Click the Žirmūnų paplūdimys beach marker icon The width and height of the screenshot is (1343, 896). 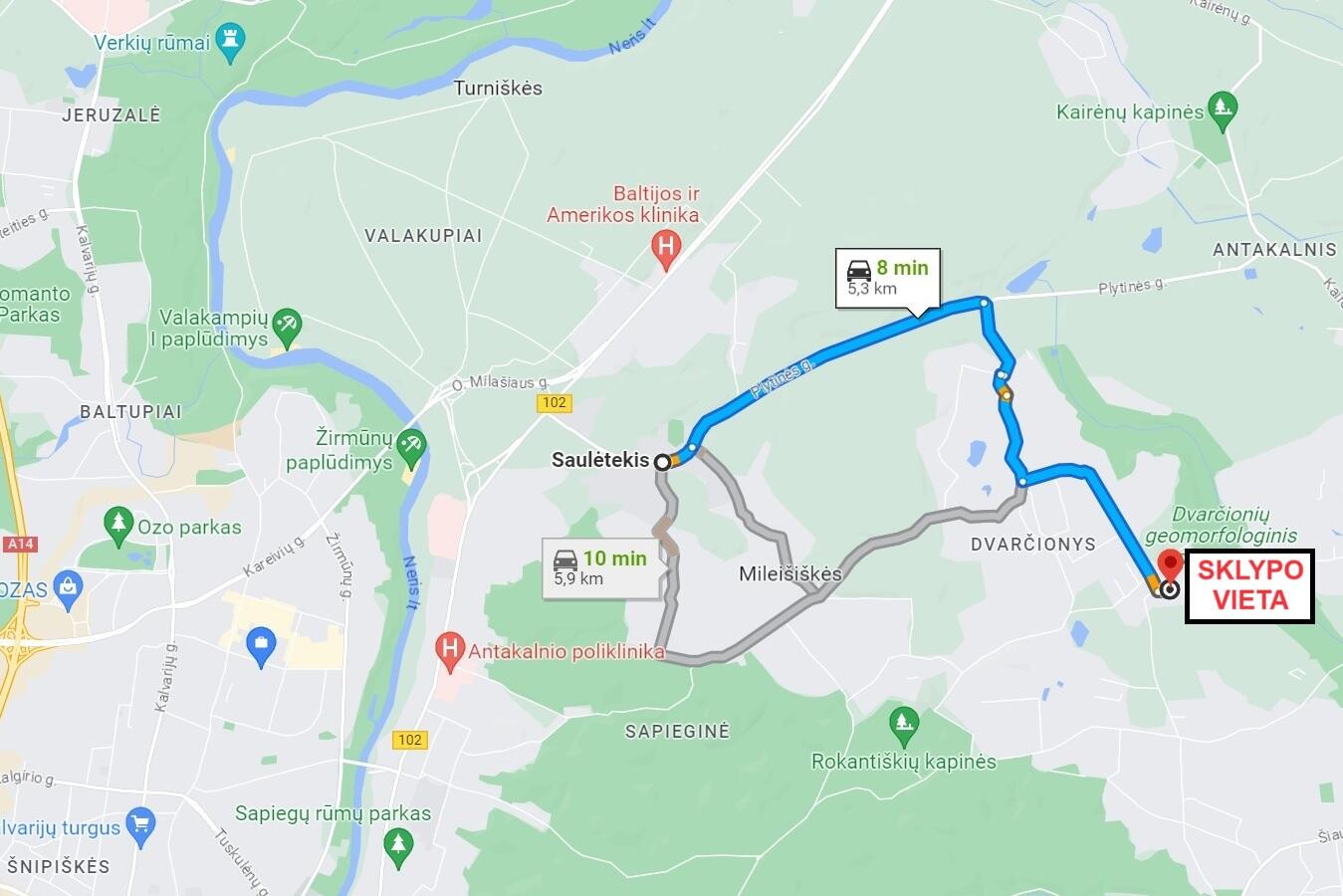pyautogui.click(x=410, y=449)
